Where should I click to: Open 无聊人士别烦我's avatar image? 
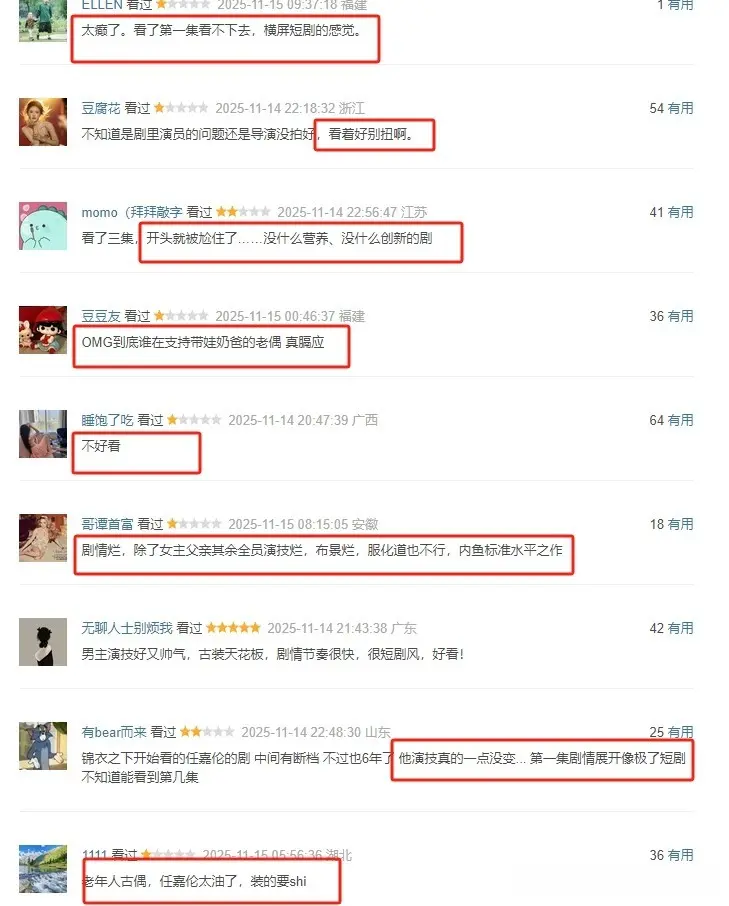tap(43, 642)
